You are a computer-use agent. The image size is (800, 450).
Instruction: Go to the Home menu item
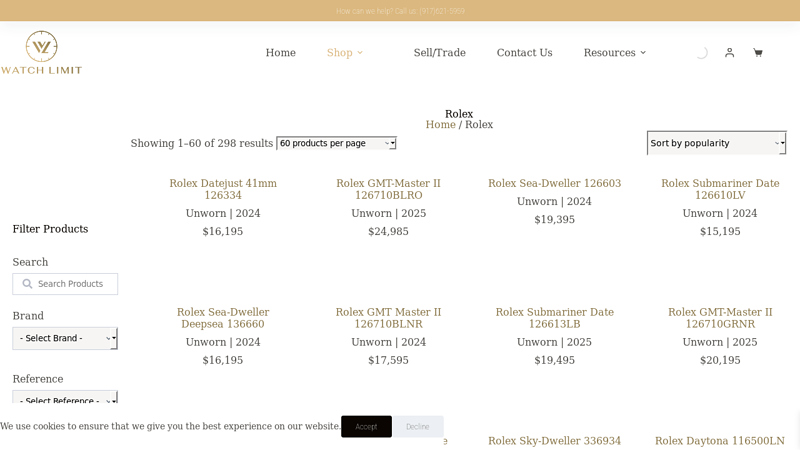[x=280, y=53]
